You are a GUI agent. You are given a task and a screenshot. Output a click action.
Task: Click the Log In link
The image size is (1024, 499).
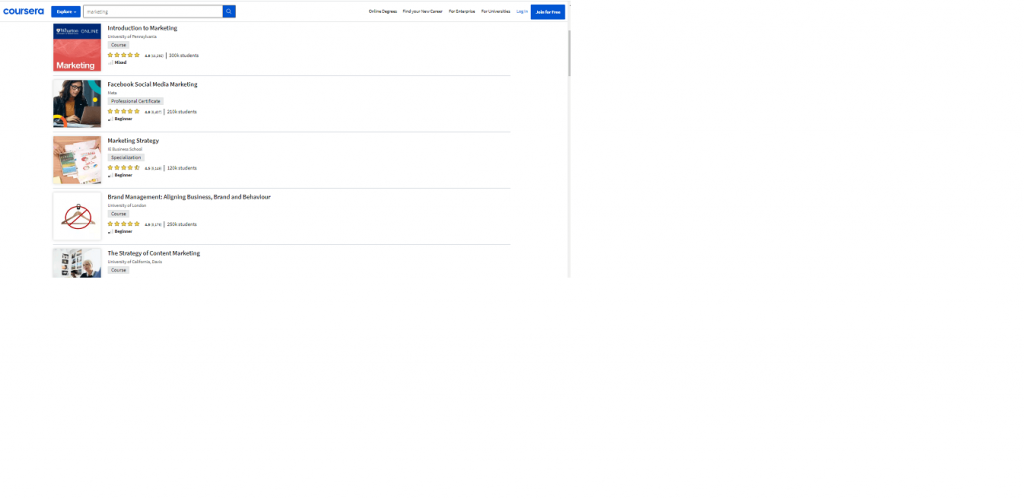point(522,12)
